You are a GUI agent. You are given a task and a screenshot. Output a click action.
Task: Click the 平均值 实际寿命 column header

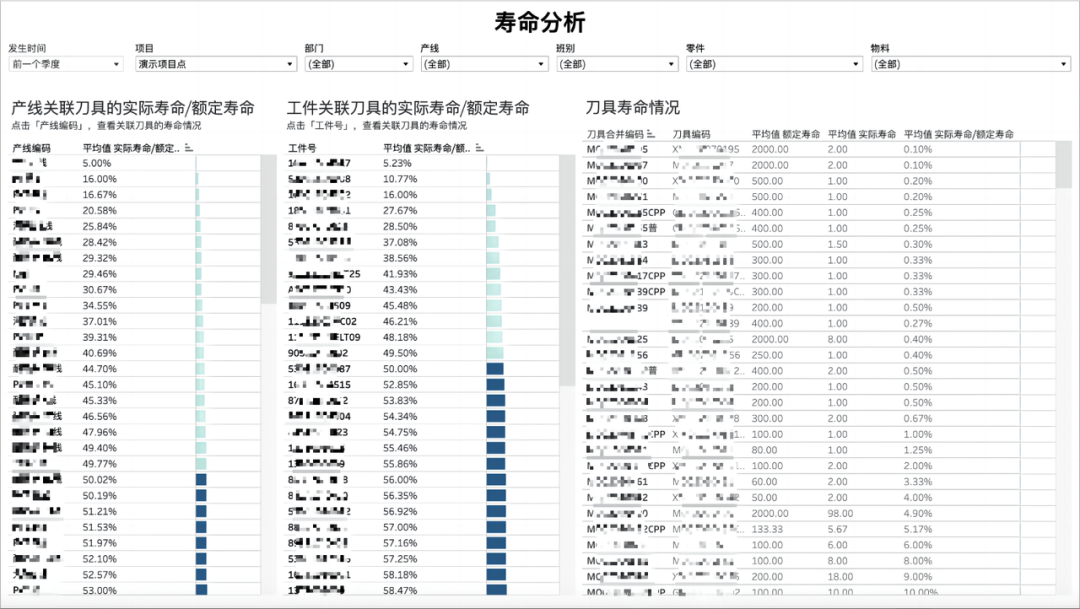pyautogui.click(x=862, y=133)
